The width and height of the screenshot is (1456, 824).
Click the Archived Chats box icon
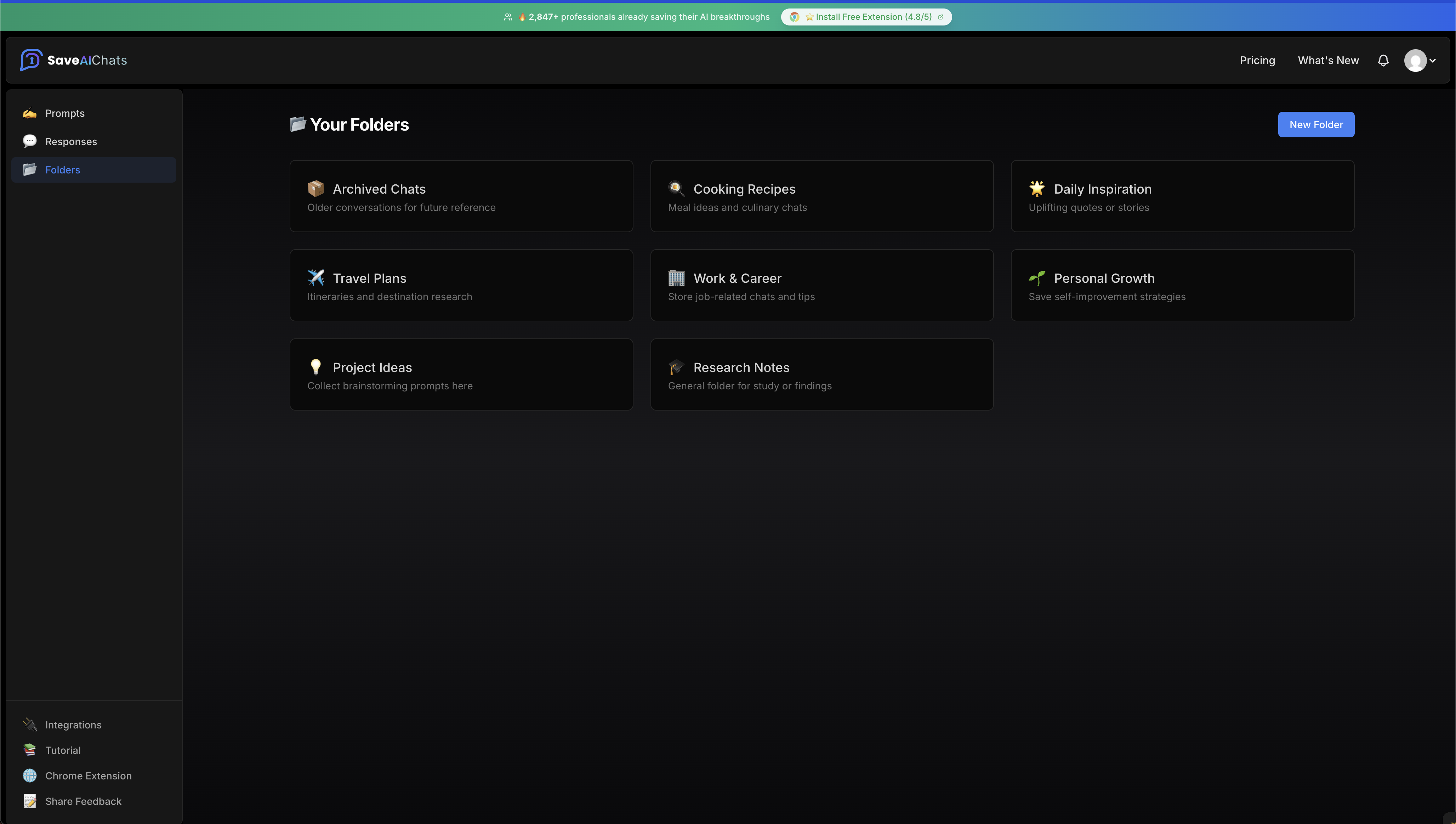tap(316, 188)
